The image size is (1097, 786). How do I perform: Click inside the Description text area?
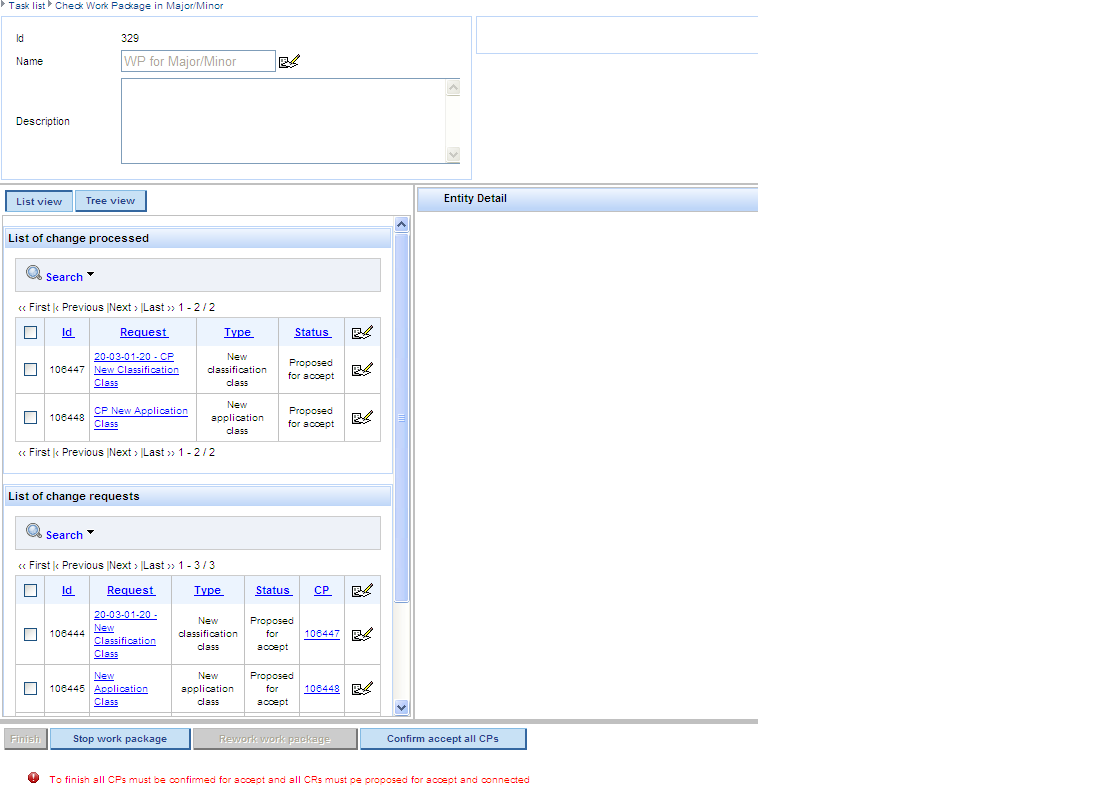pos(283,121)
